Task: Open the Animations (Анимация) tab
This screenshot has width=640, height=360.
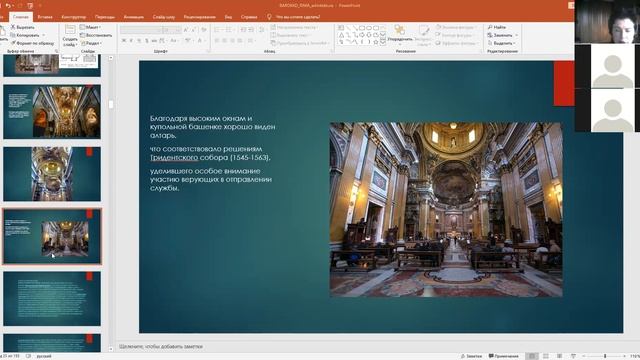Action: click(133, 17)
